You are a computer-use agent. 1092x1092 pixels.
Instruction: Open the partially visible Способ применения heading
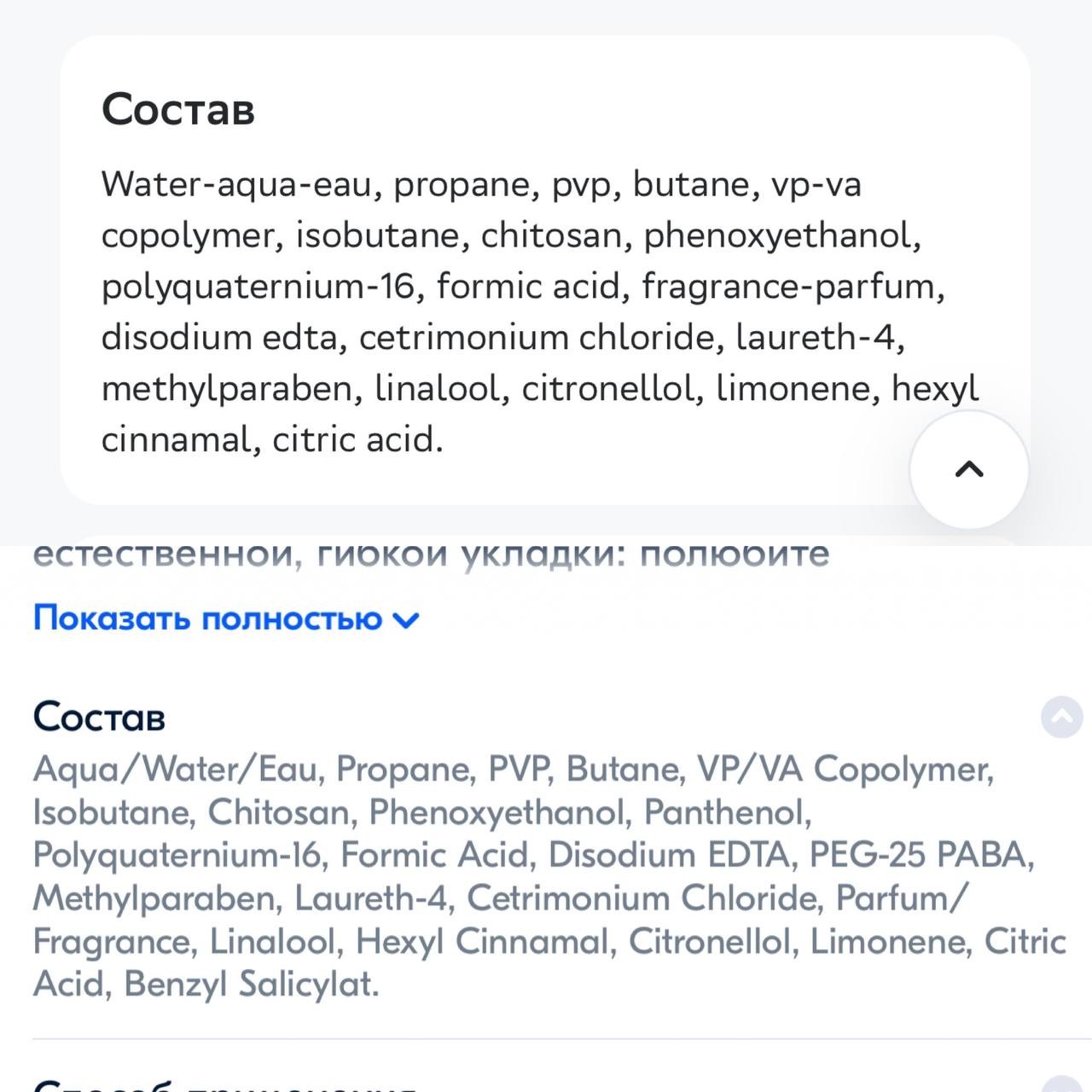[x=226, y=1085]
